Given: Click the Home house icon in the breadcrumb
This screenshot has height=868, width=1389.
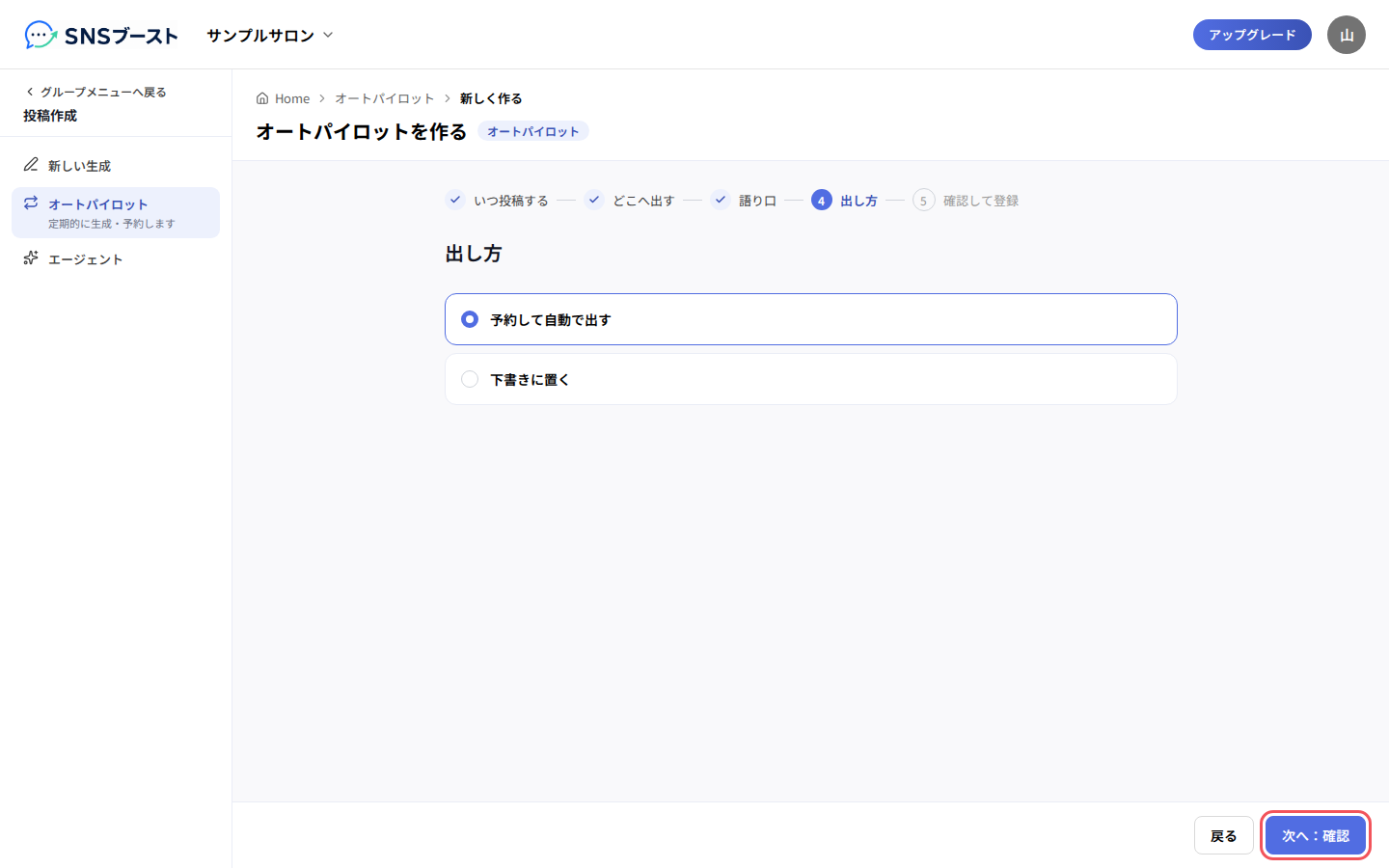Looking at the screenshot, I should click(262, 98).
